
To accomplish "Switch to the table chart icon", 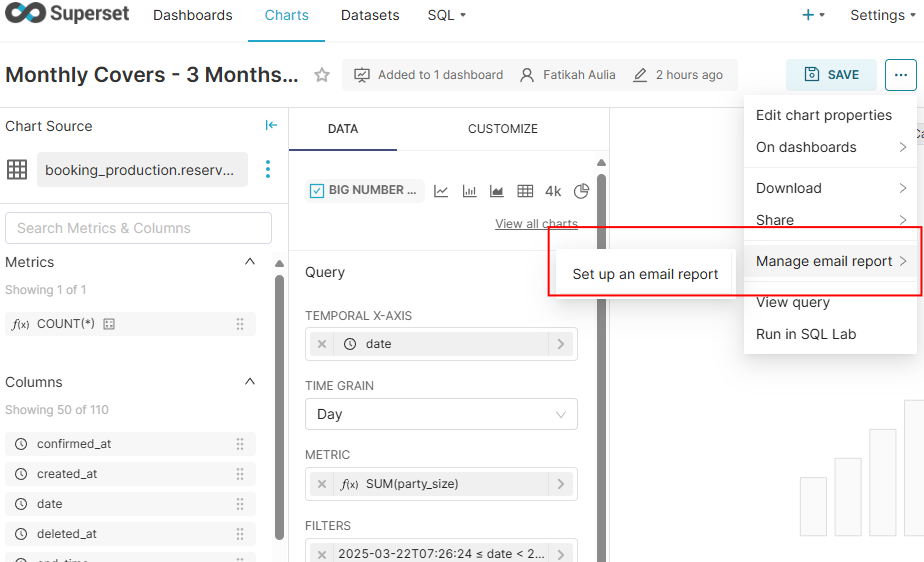I will [525, 191].
